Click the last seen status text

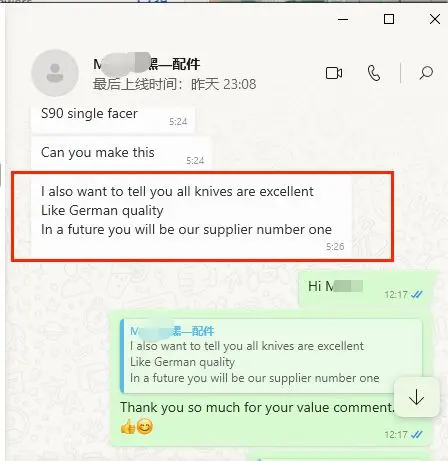tap(174, 84)
